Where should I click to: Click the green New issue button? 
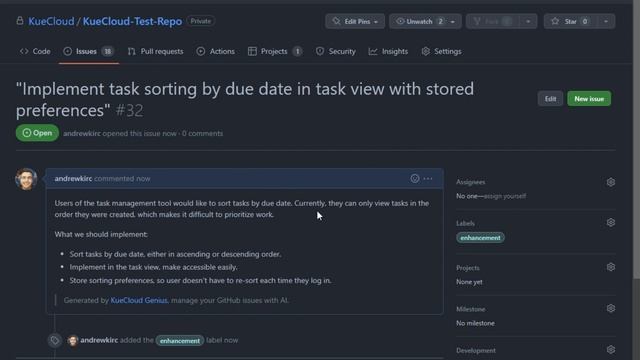[x=589, y=99]
